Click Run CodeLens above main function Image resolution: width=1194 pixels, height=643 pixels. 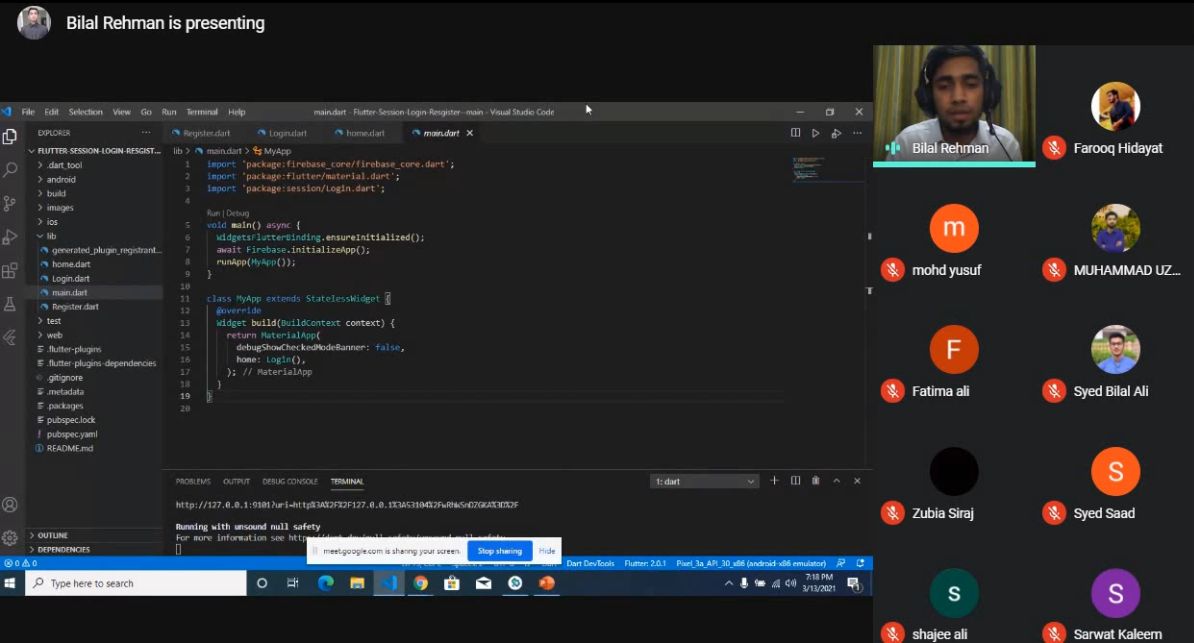213,213
